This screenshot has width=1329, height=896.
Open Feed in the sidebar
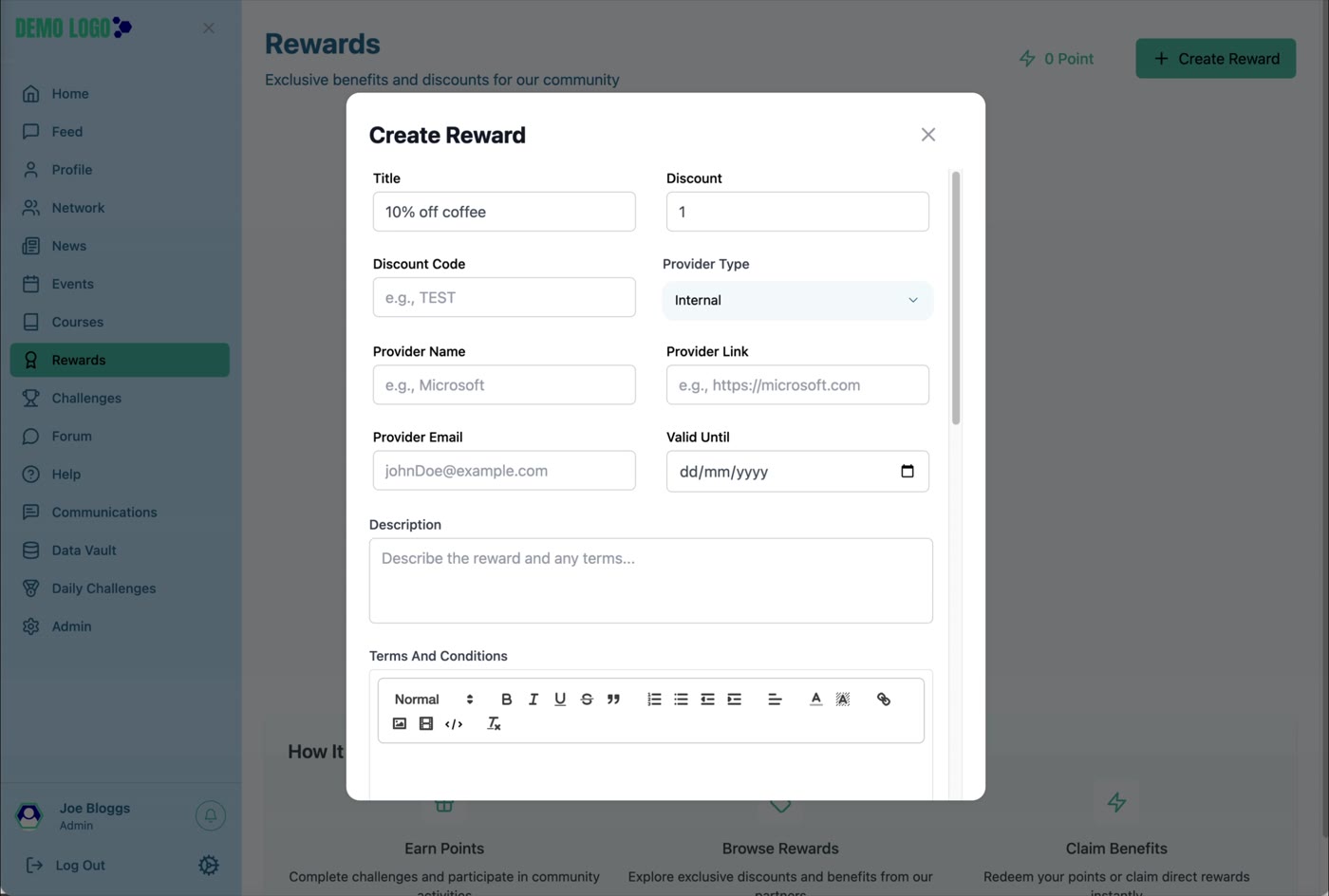pyautogui.click(x=120, y=132)
